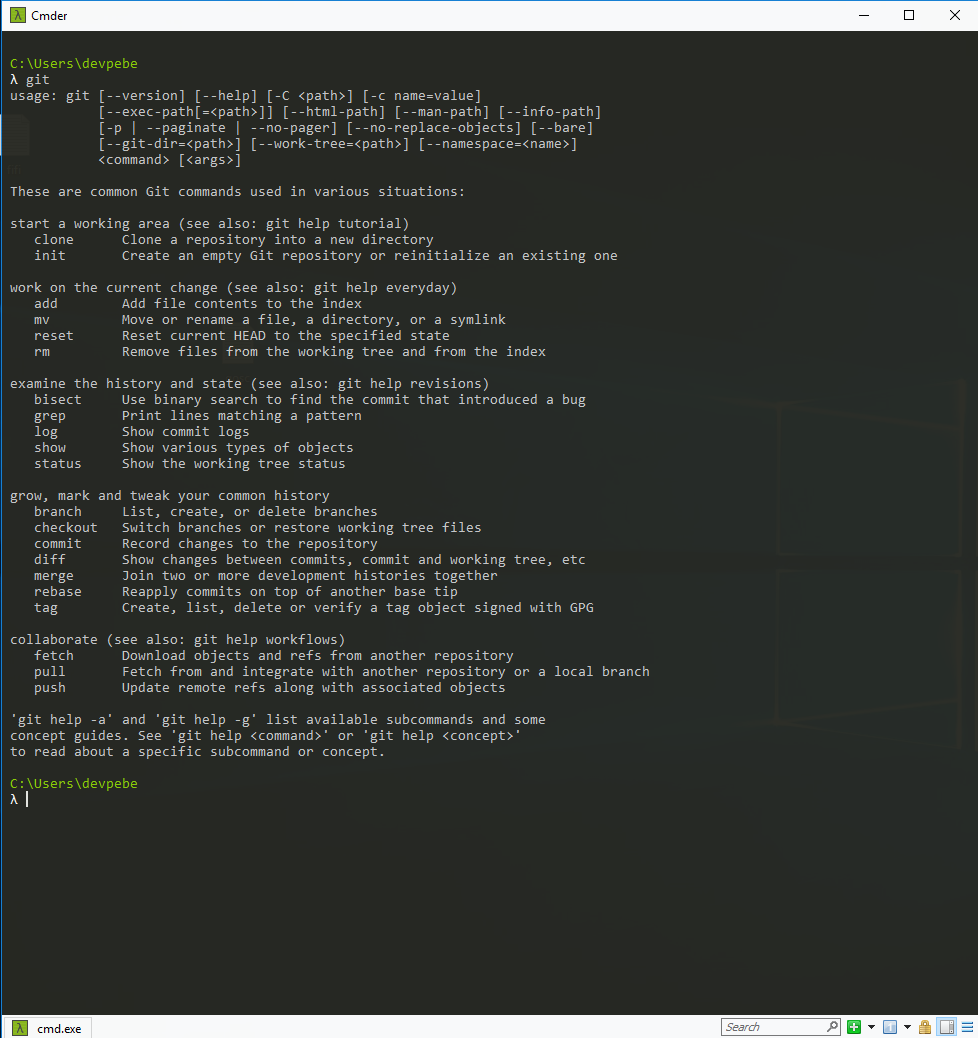978x1038 pixels.
Task: Click the Cmder title in the window bar
Action: [x=48, y=15]
